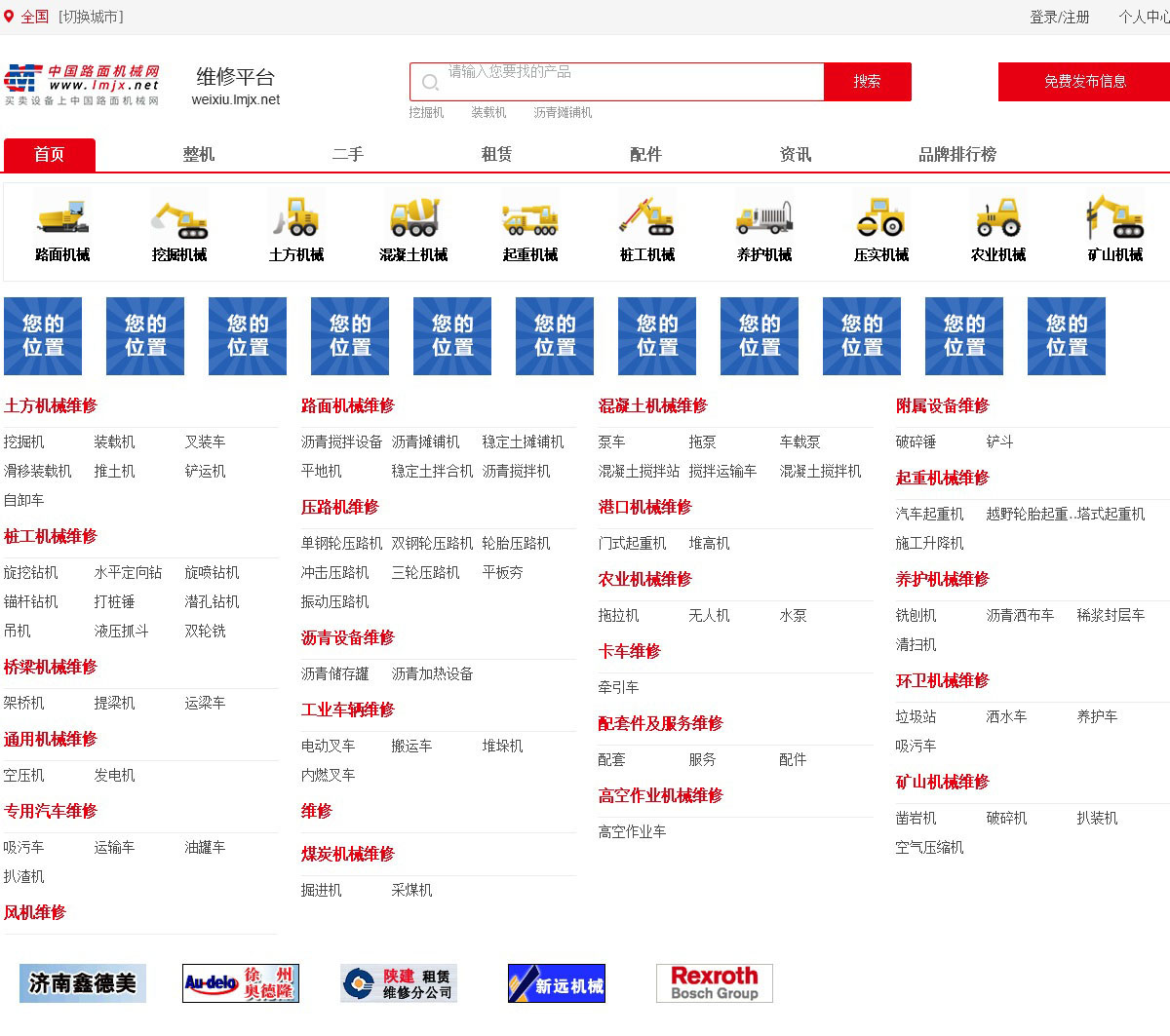Click the 切换城市 link
This screenshot has width=1170, height=1036.
pyautogui.click(x=91, y=17)
